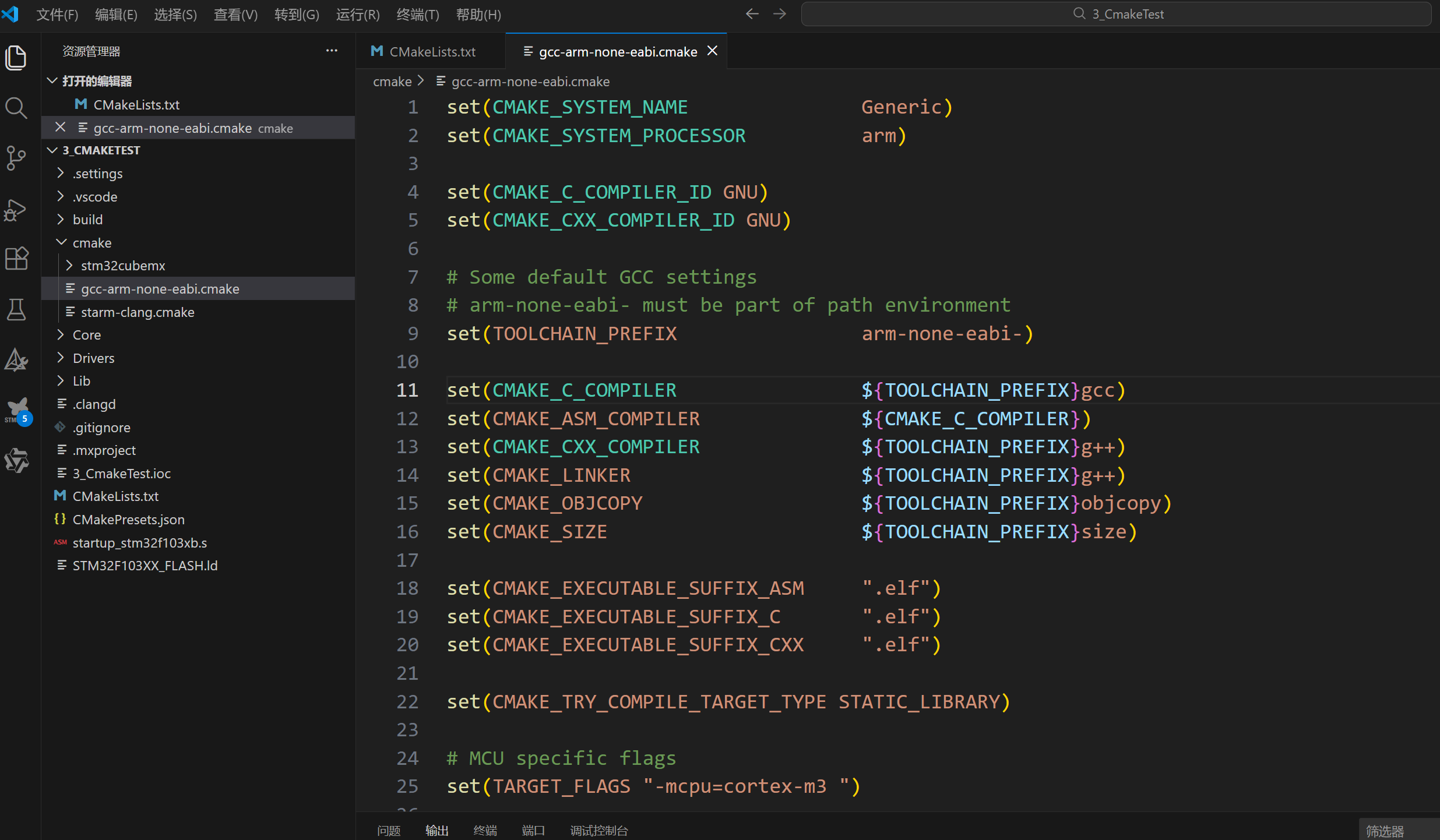Collapse the 3_CMAKETEST project root

click(52, 150)
